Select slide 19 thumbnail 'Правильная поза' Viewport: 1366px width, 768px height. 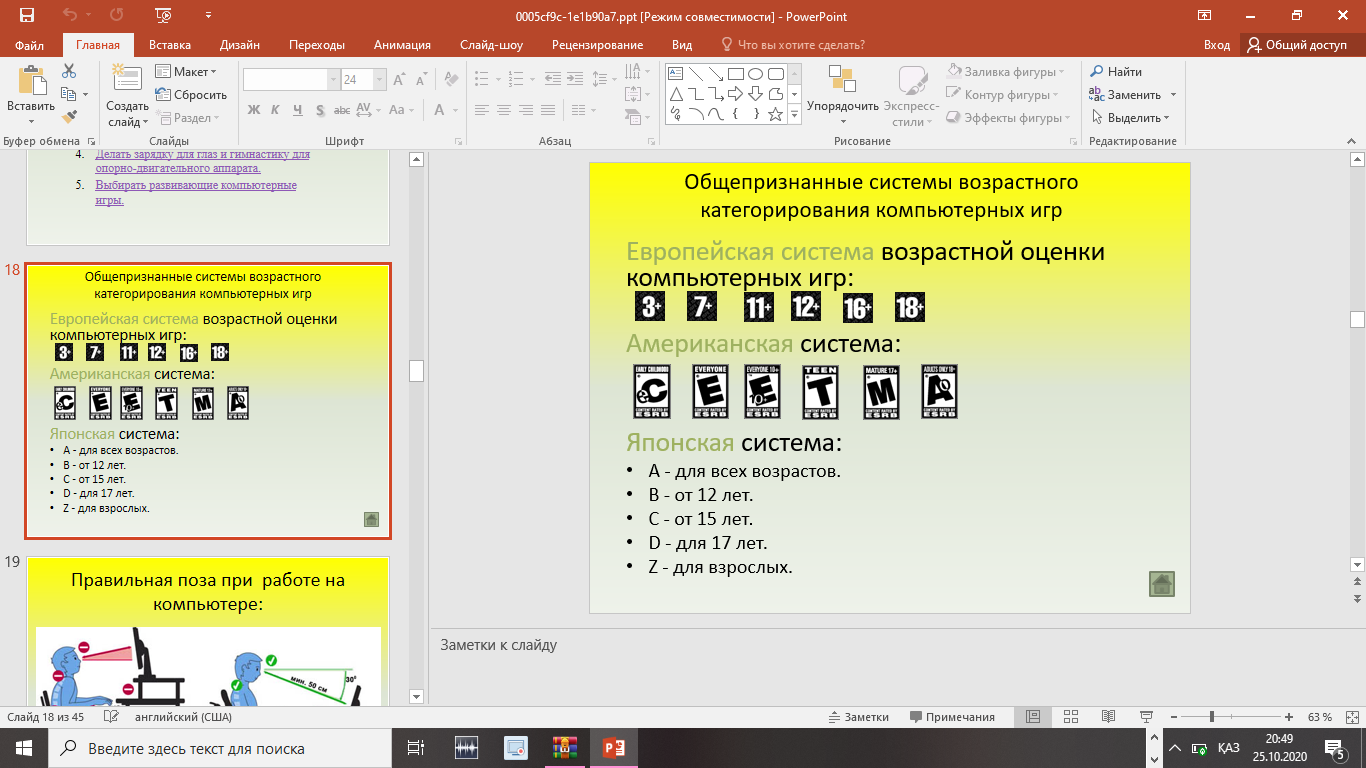click(208, 632)
